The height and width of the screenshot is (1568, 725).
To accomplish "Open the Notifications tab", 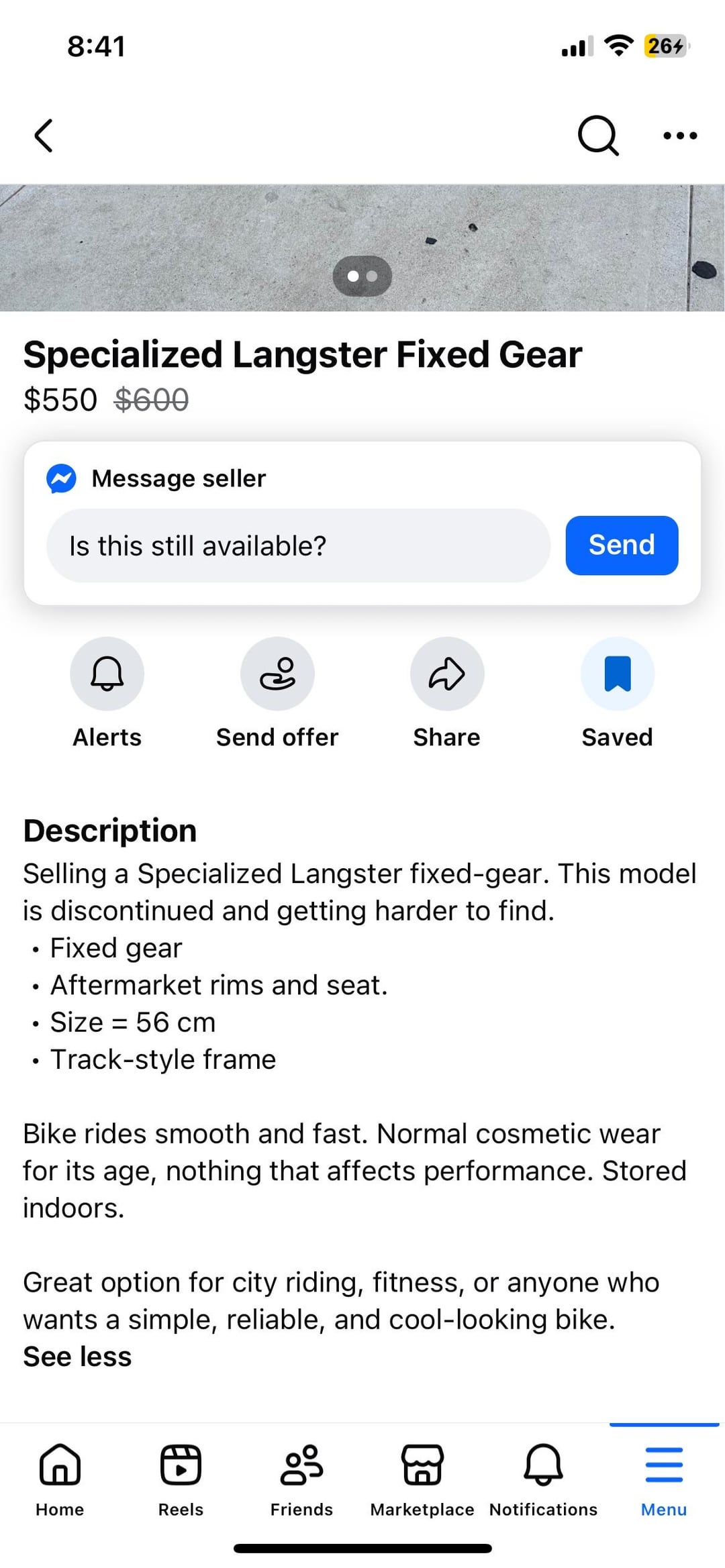I will [x=543, y=1465].
